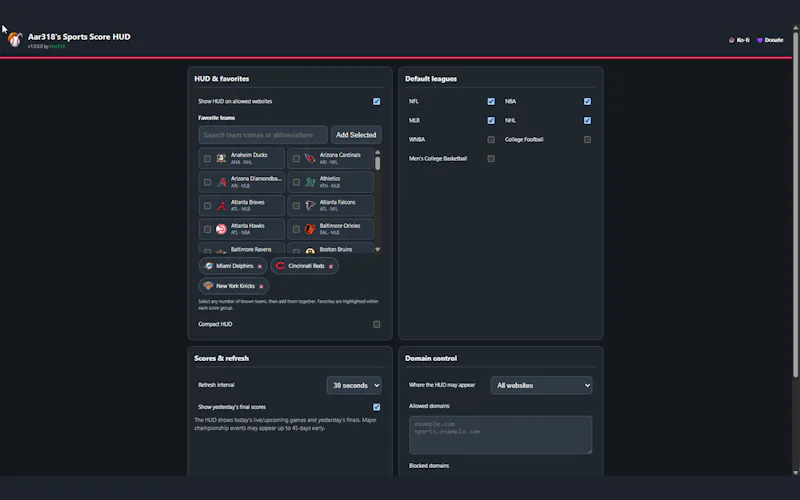This screenshot has height=500, width=800.
Task: Click the Ko-fi icon in header
Action: pos(732,40)
